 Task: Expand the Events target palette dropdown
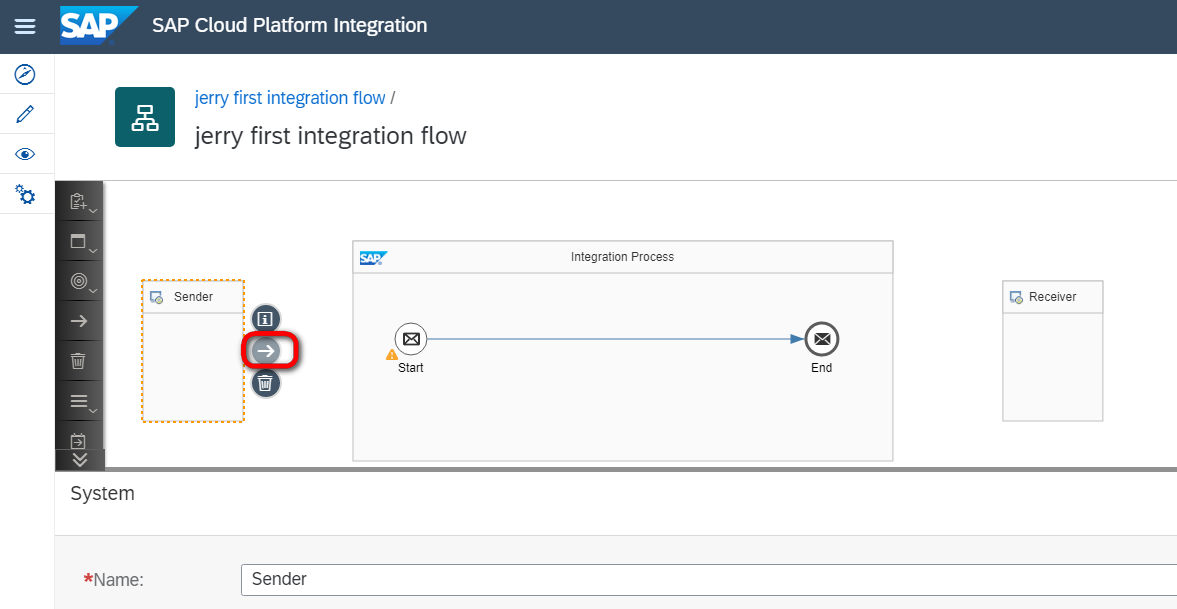click(x=80, y=282)
